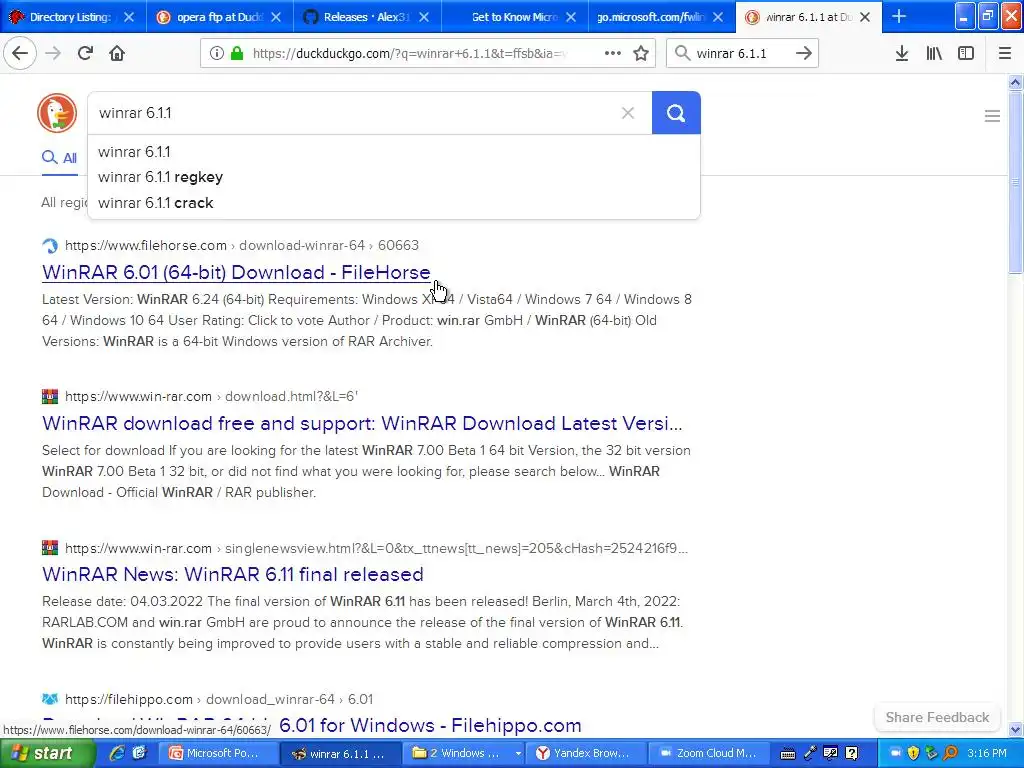
Task: Click the page scroll-down arrow
Action: pos(1015,729)
